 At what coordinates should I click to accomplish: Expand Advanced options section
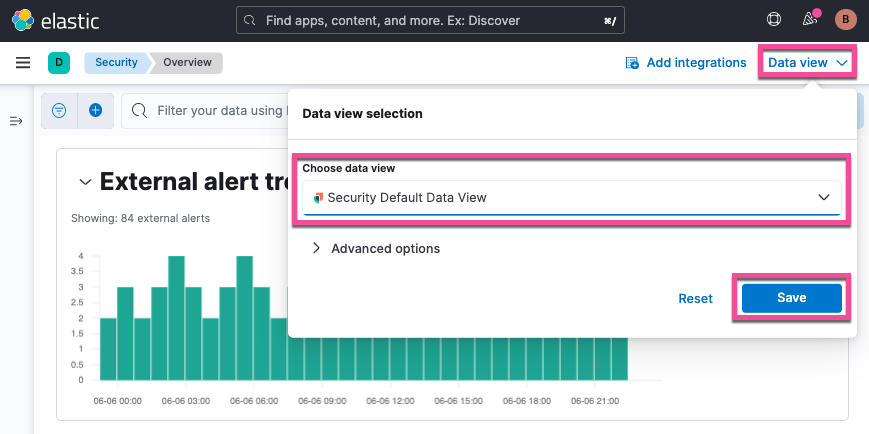coord(376,248)
